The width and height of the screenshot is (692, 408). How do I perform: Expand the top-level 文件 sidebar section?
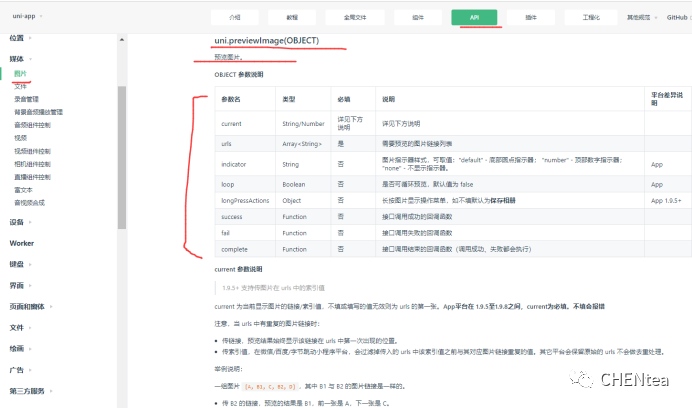tap(20, 328)
